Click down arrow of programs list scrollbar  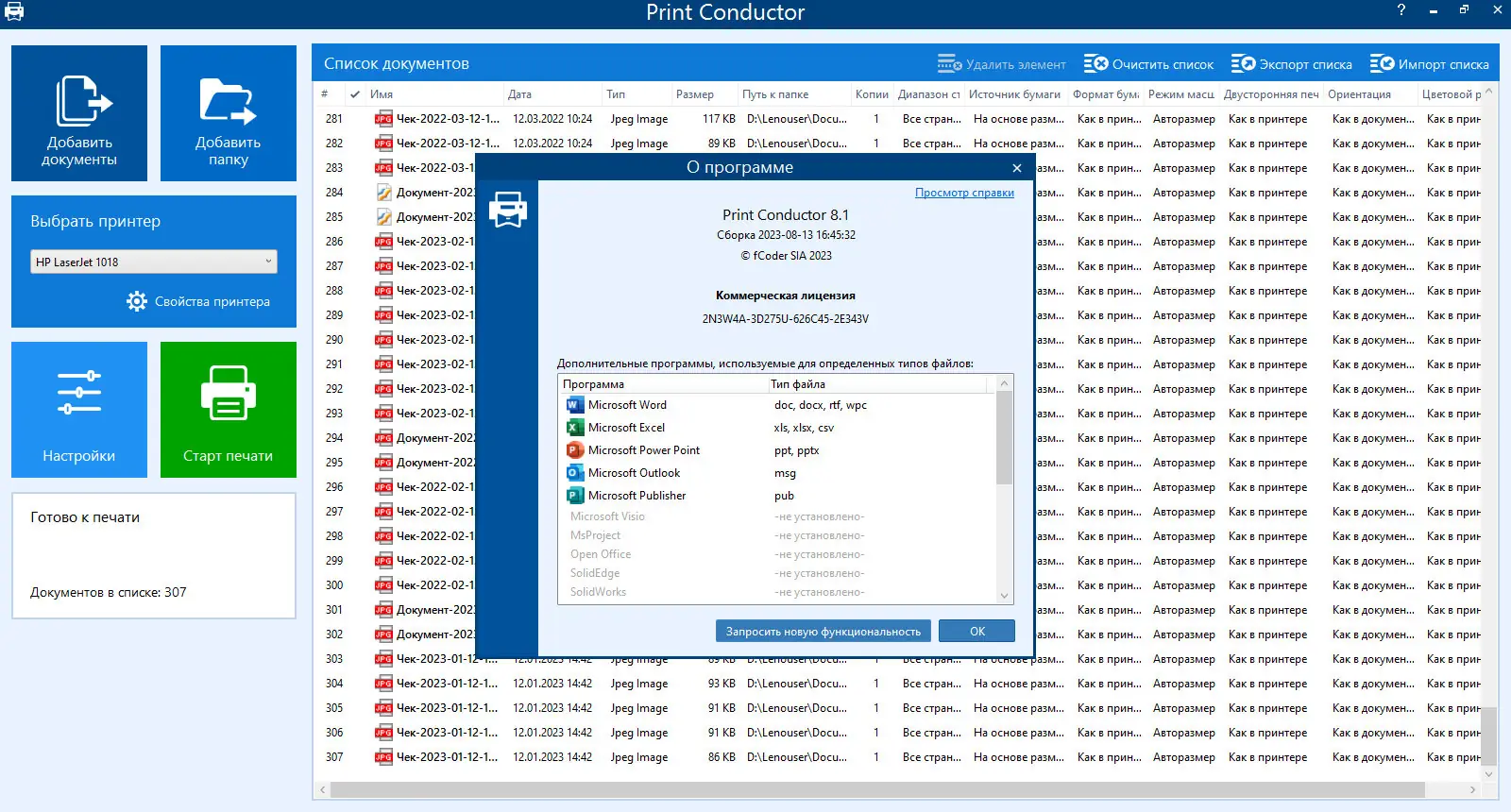tap(1004, 596)
